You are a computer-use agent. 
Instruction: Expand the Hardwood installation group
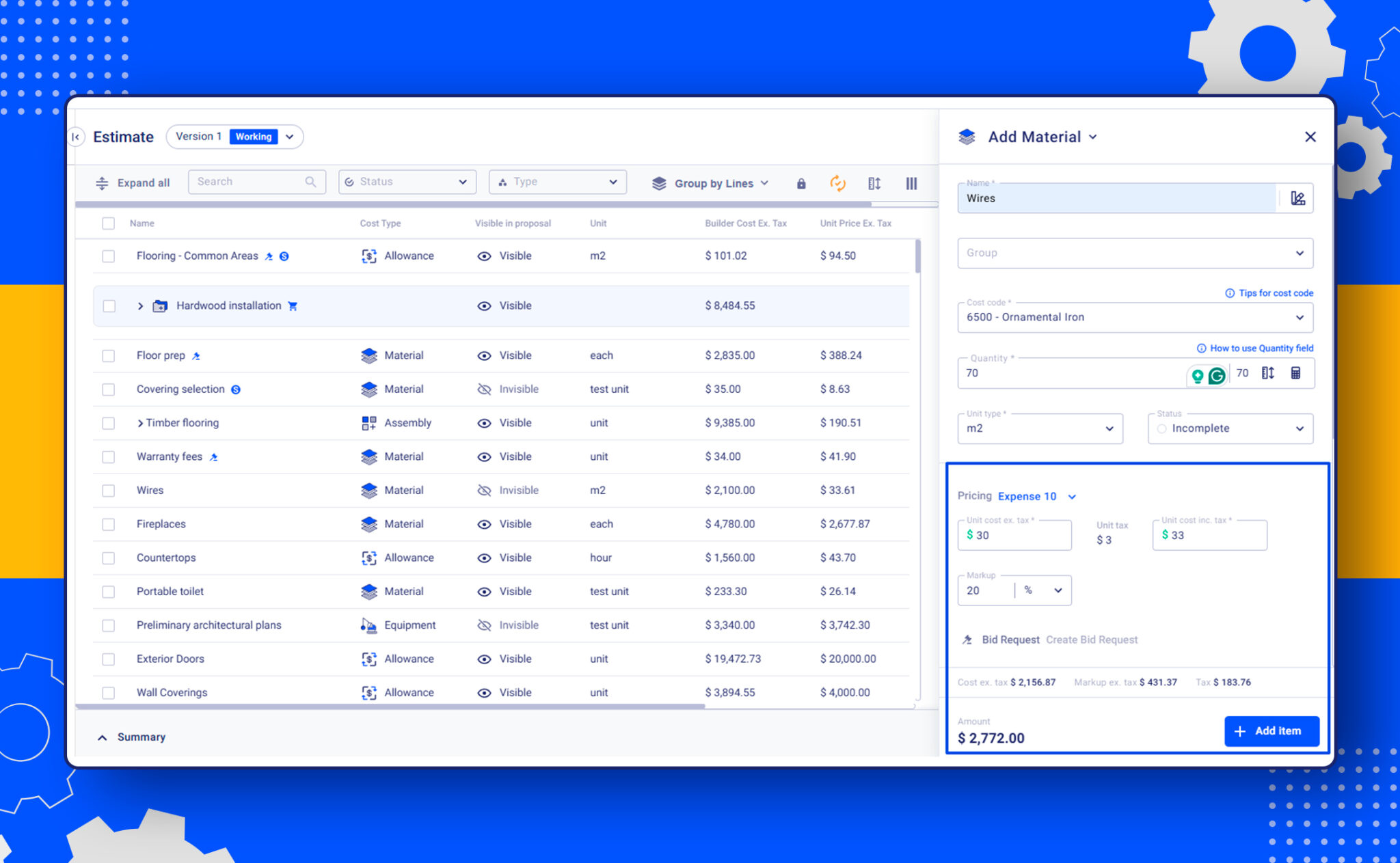(140, 306)
